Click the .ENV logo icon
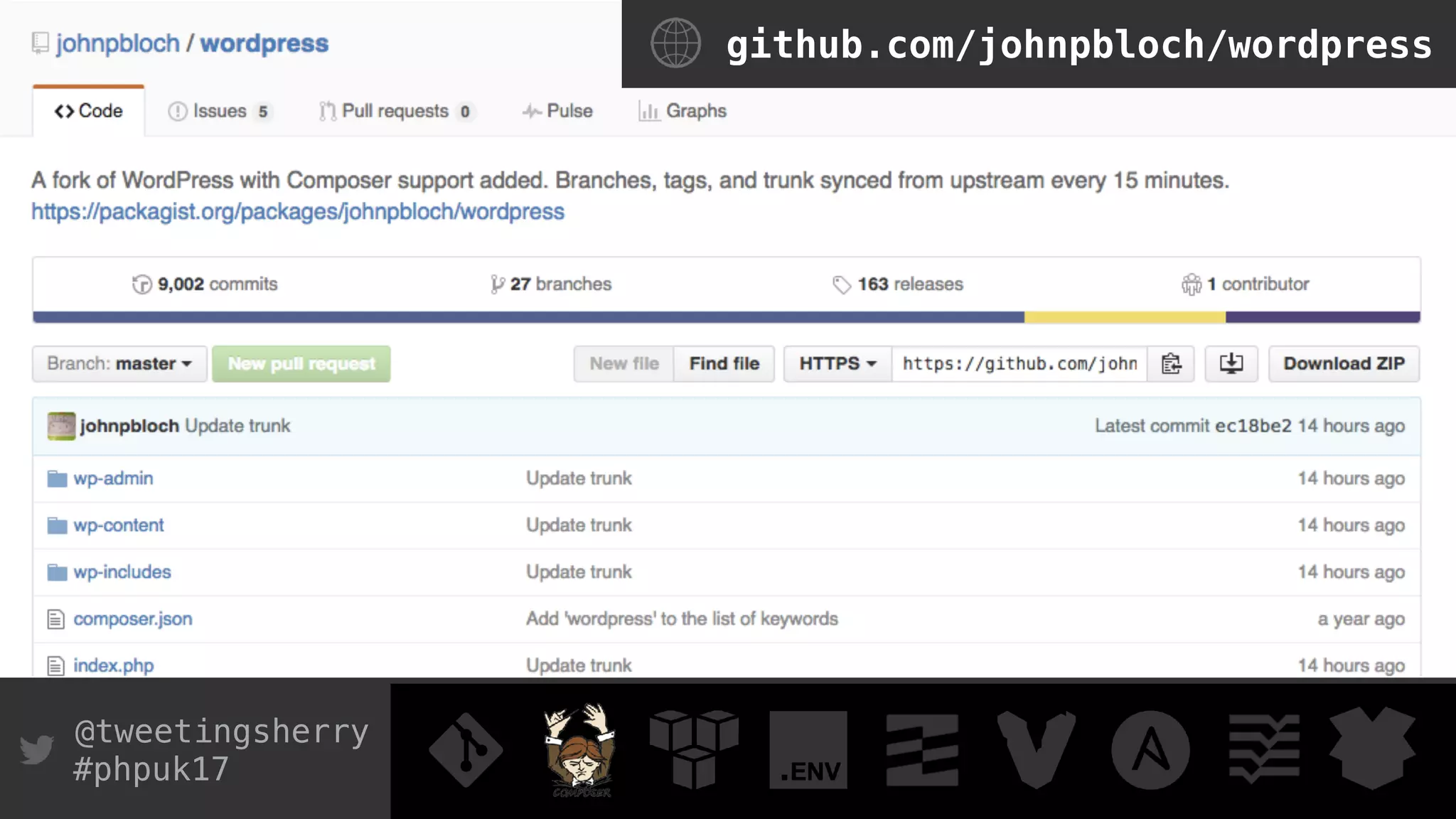The width and height of the screenshot is (1456, 819). coord(808,750)
